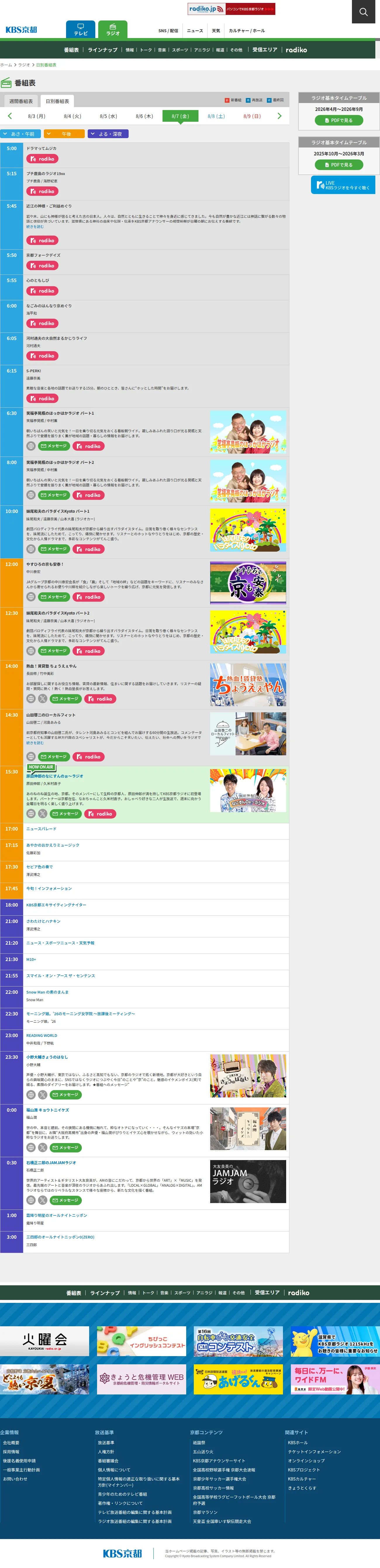Viewport: 380px width, 1568px height.
Task: Open the 受信エリア menu item
Action: tap(265, 50)
